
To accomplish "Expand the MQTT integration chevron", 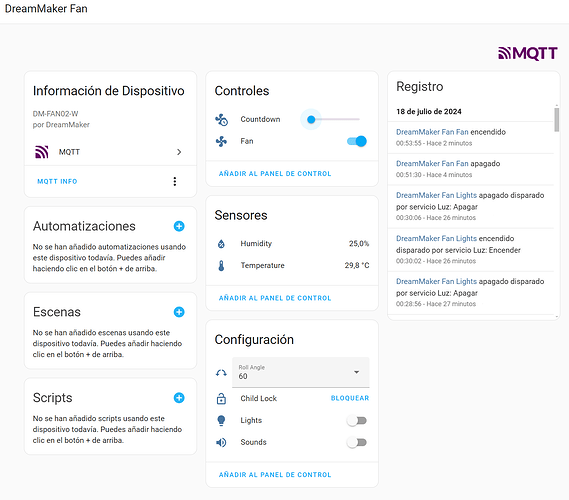I will (x=179, y=152).
